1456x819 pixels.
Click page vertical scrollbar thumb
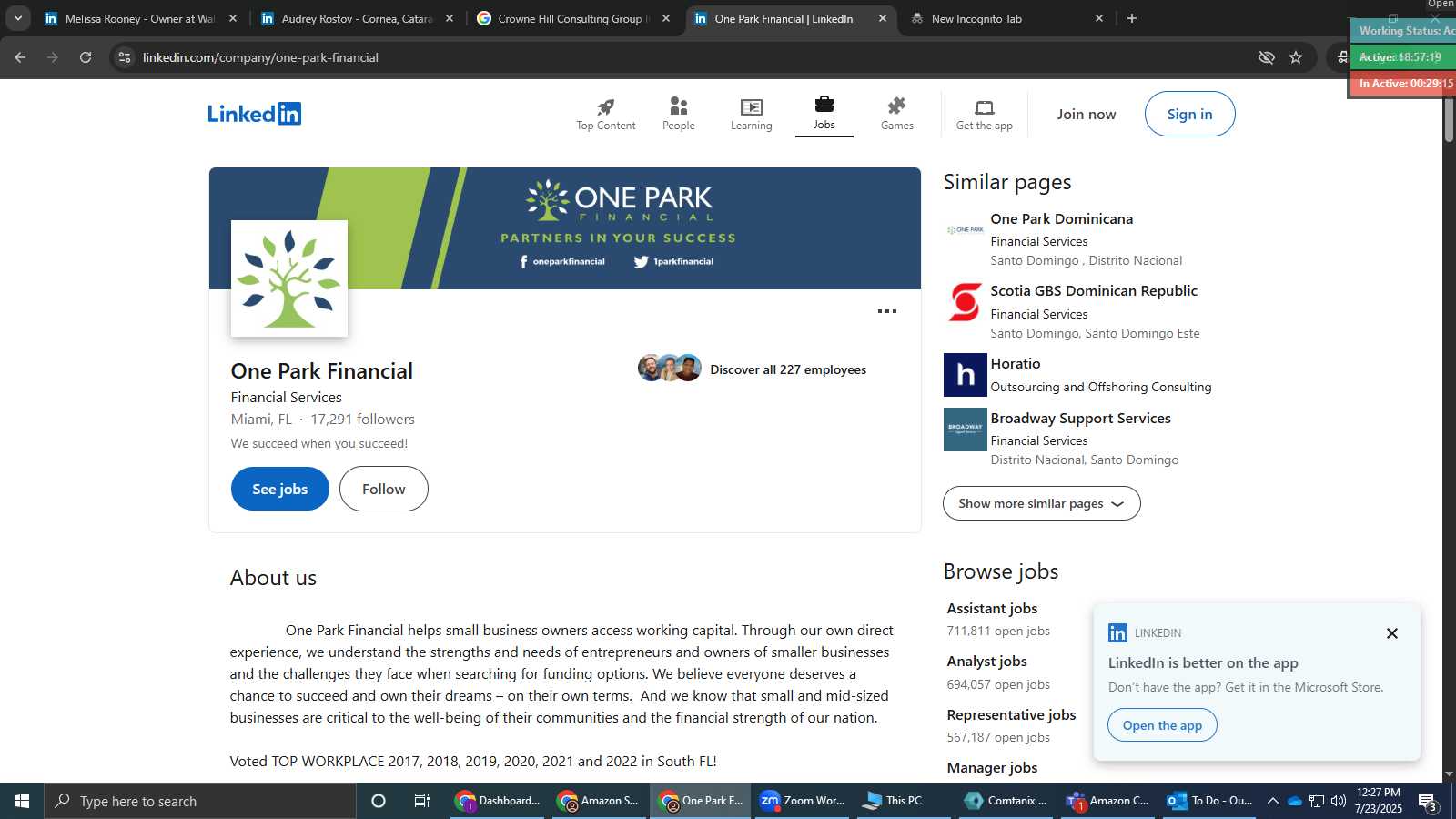point(1449,116)
